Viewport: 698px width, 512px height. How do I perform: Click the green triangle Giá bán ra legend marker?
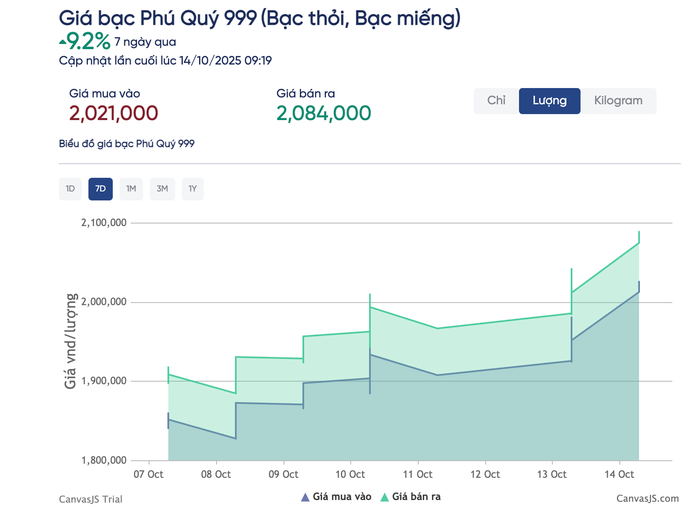[x=384, y=496]
